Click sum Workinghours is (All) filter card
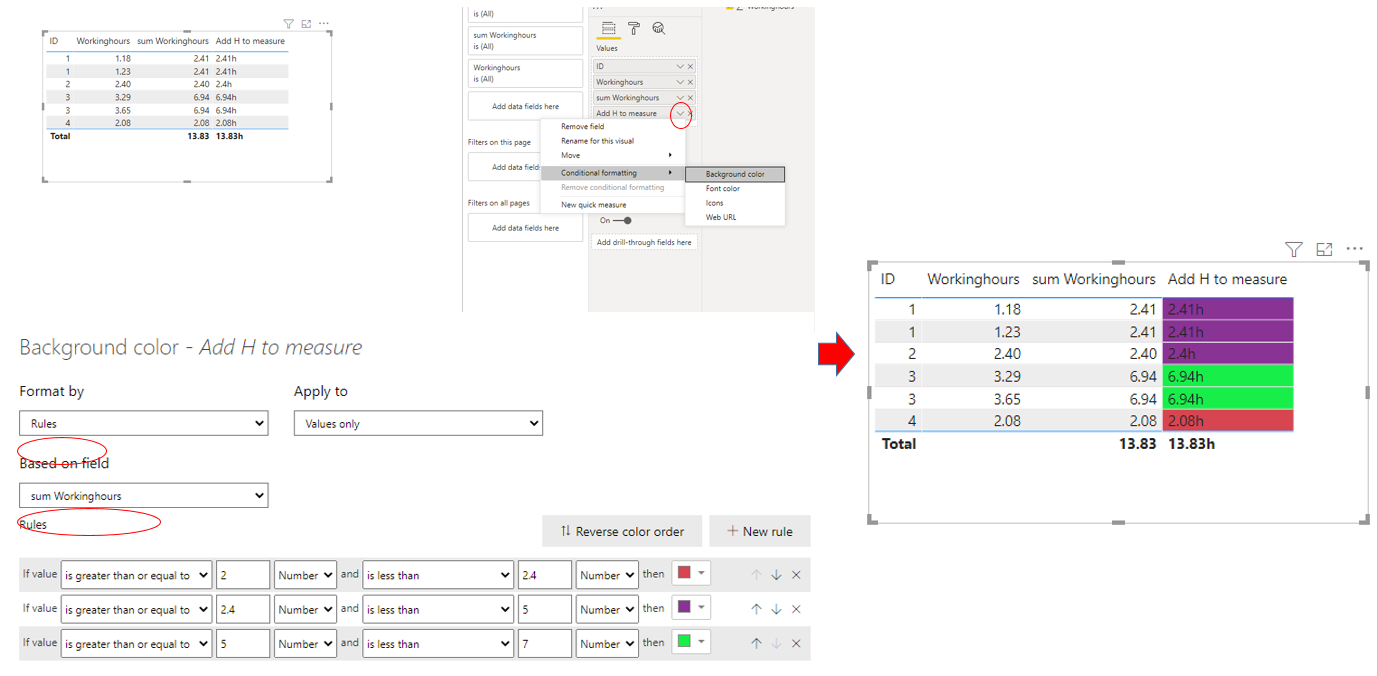 [x=526, y=40]
